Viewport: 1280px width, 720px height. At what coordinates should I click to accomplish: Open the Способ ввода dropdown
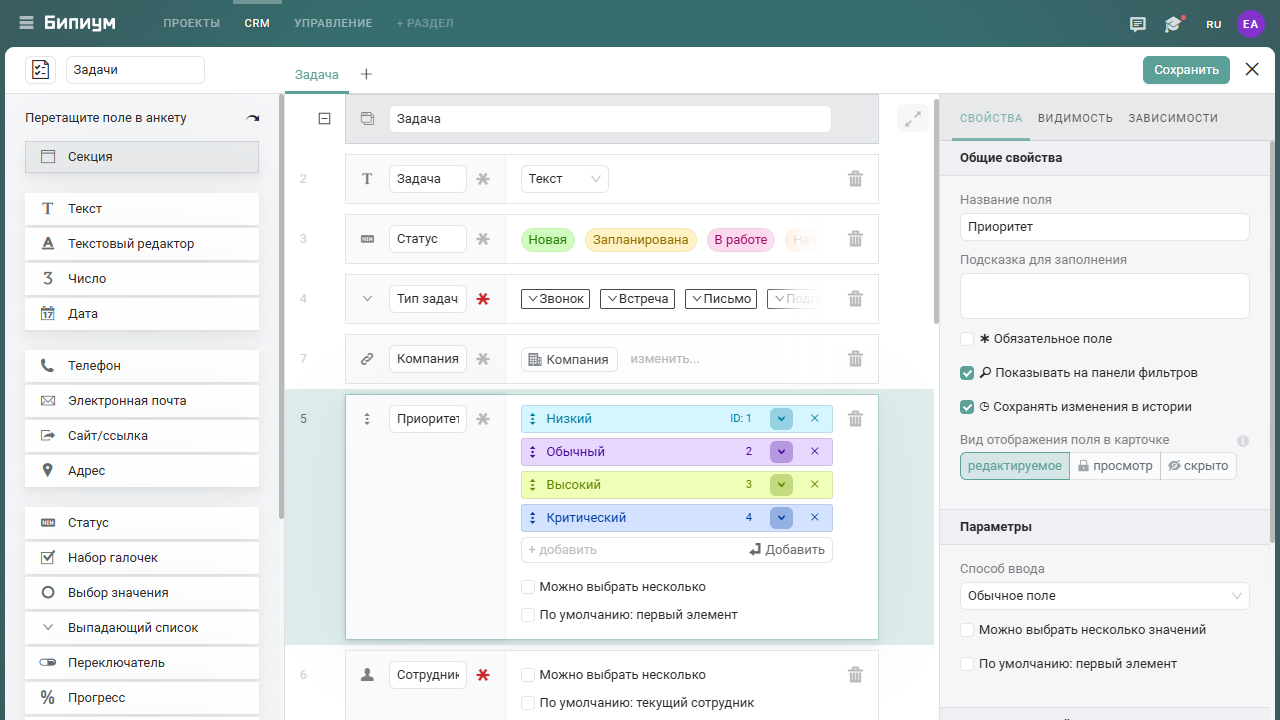(x=1105, y=596)
